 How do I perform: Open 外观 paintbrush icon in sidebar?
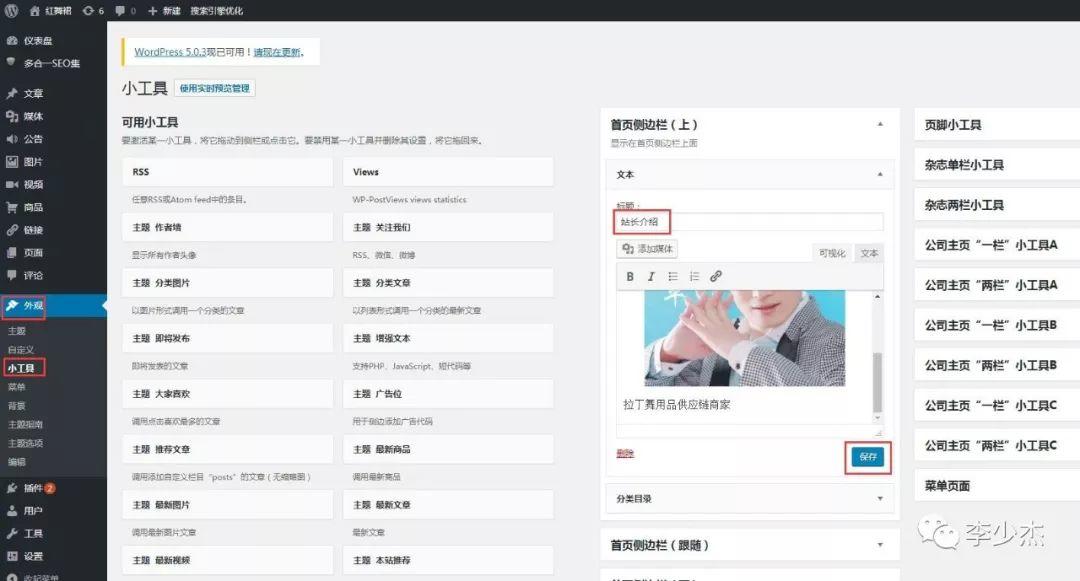(x=12, y=305)
